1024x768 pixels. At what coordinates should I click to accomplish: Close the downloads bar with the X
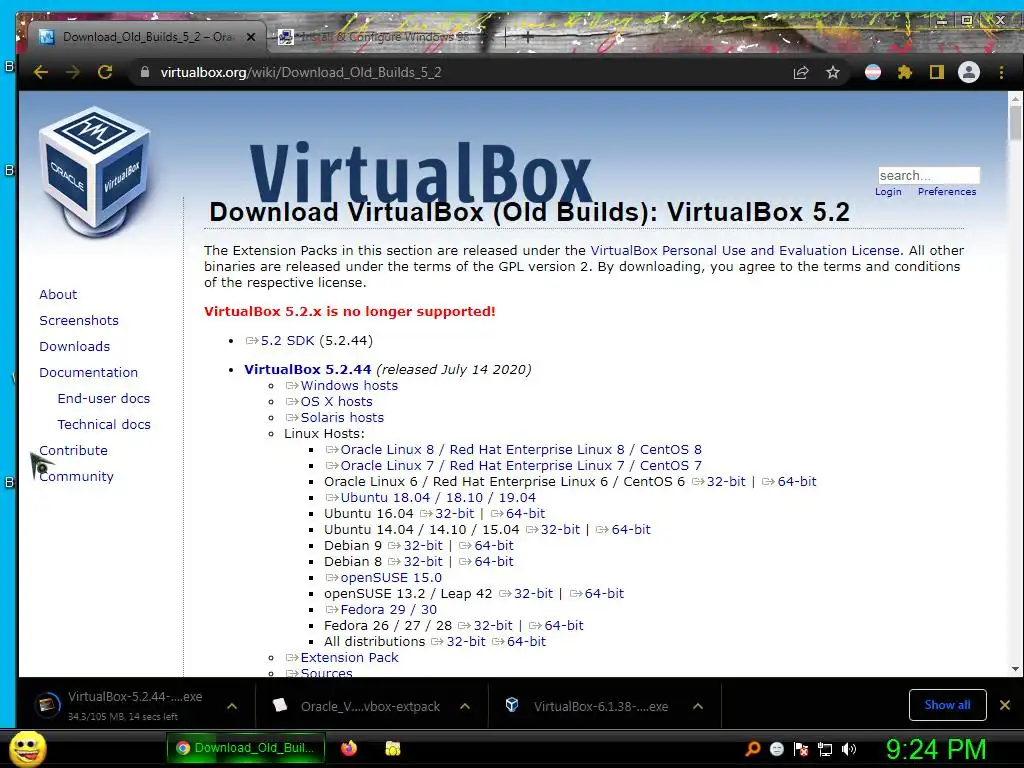(1005, 705)
